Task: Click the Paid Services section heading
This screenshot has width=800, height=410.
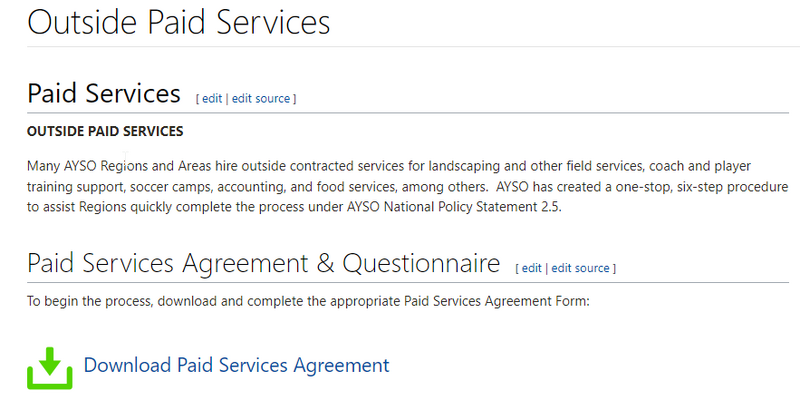Action: click(x=104, y=94)
